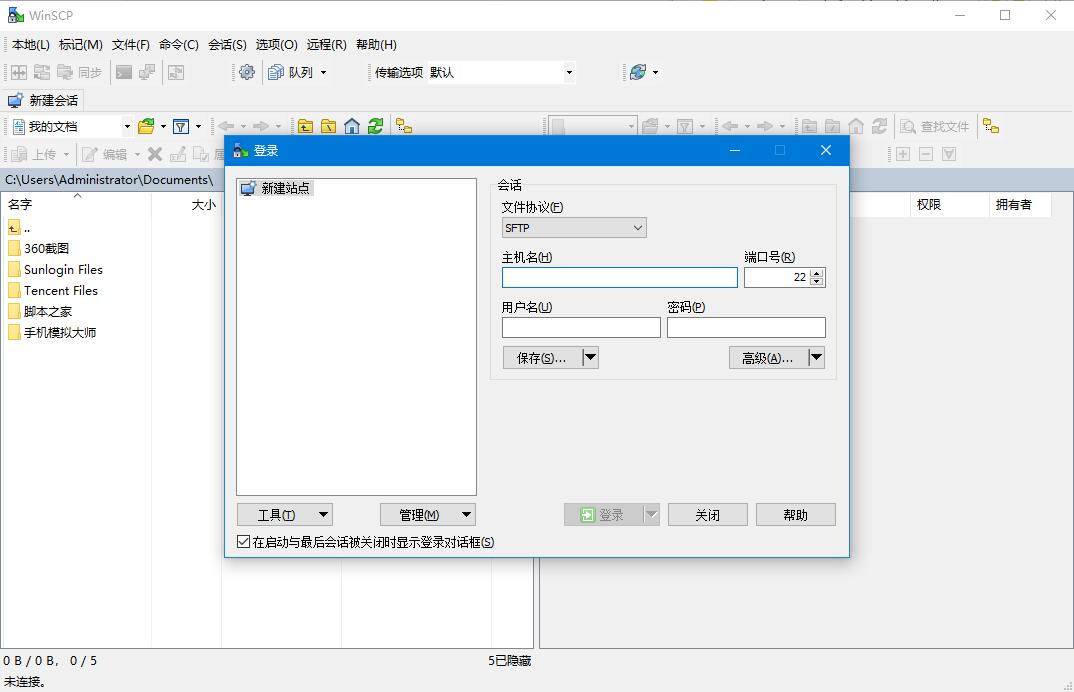Toggle local panel directory tree icon
This screenshot has width=1074, height=692.
[x=404, y=126]
